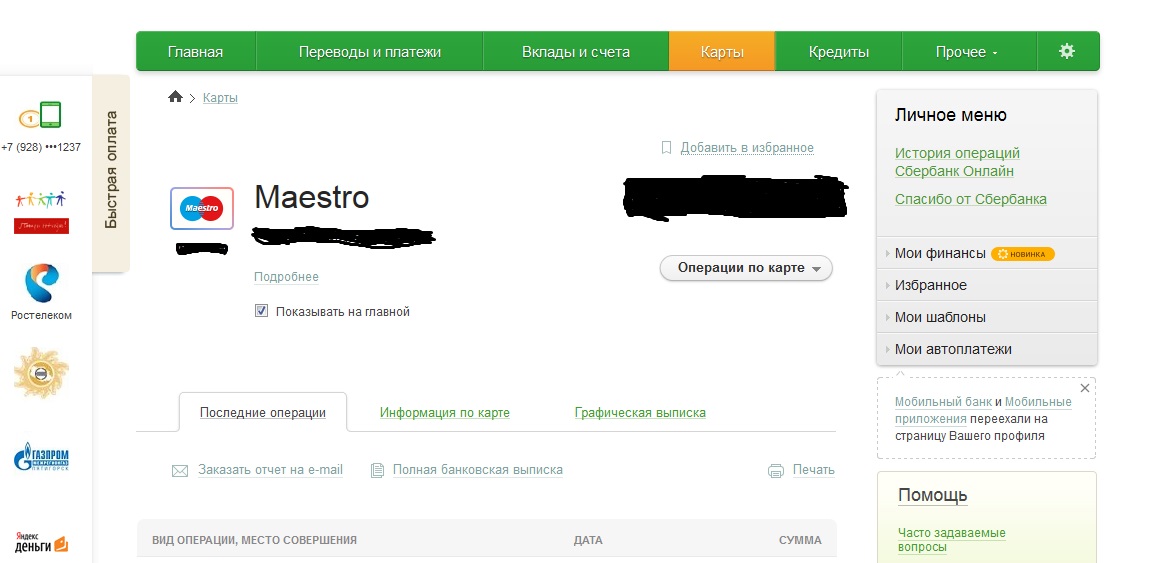Open the Операции по карте dropdown
This screenshot has width=1171, height=563.
tap(746, 268)
